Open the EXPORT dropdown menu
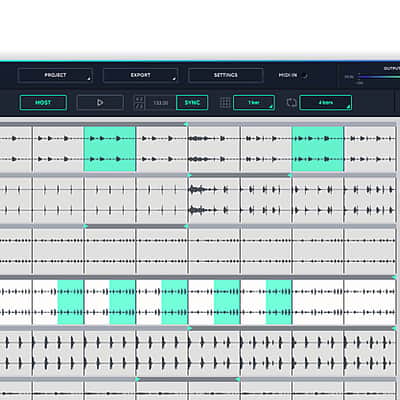400x400 pixels. 140,75
